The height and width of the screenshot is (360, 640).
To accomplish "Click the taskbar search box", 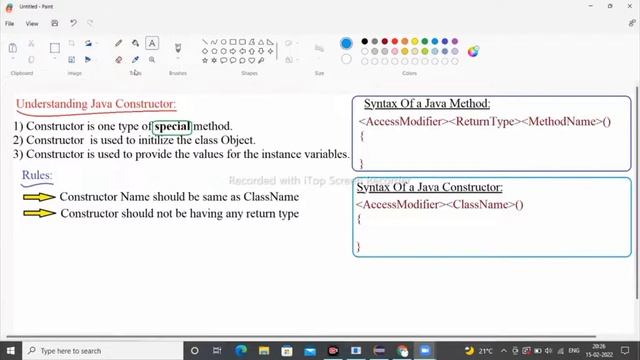I will point(102,351).
